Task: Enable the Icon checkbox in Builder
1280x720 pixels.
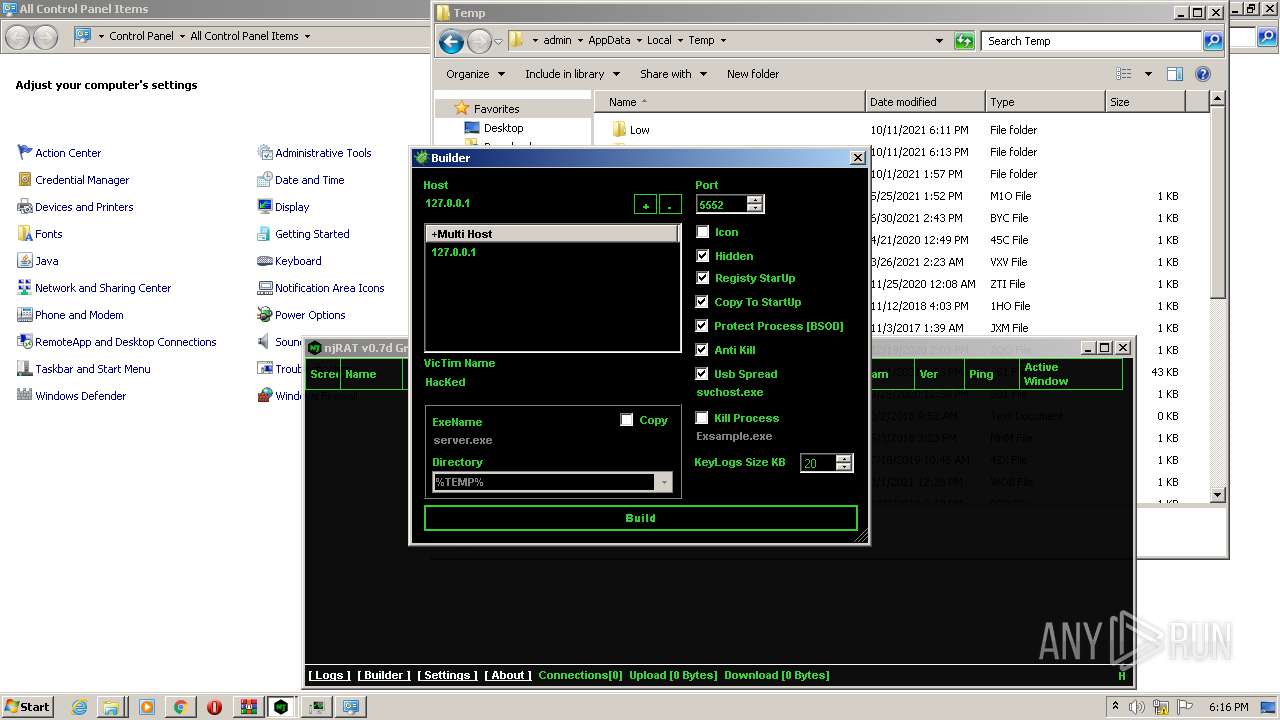Action: tap(703, 232)
